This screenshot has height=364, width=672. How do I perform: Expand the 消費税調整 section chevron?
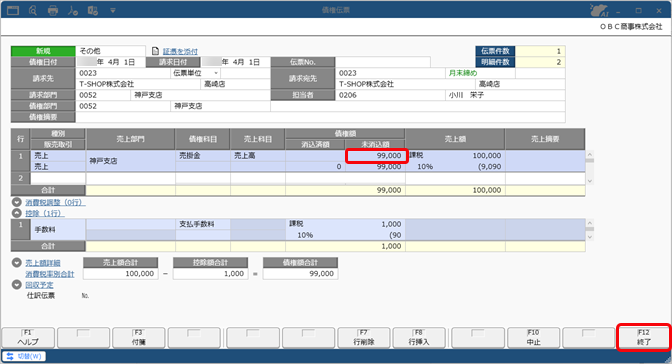tap(17, 202)
